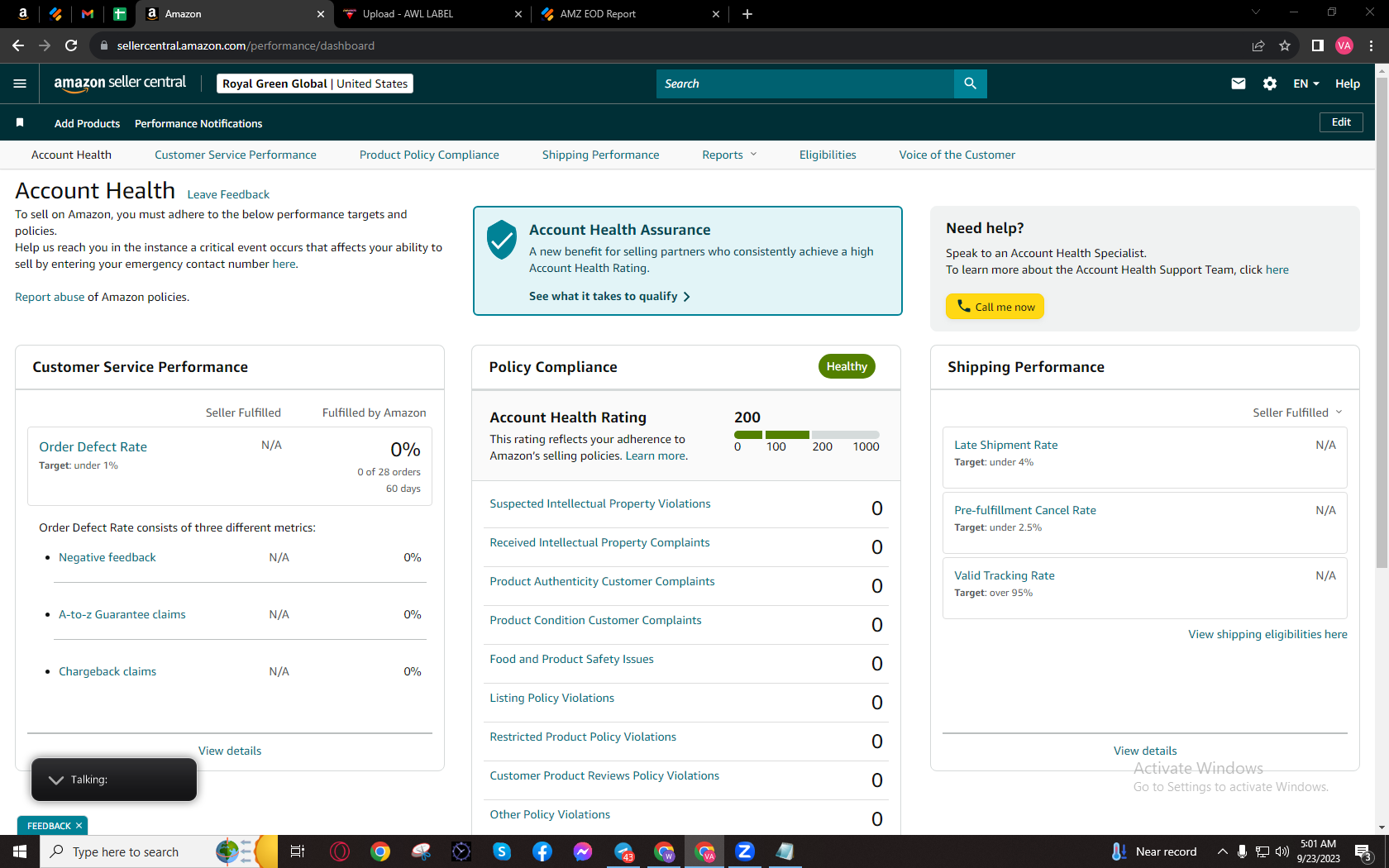
Task: Open Customer Service Performance tab
Action: (236, 155)
